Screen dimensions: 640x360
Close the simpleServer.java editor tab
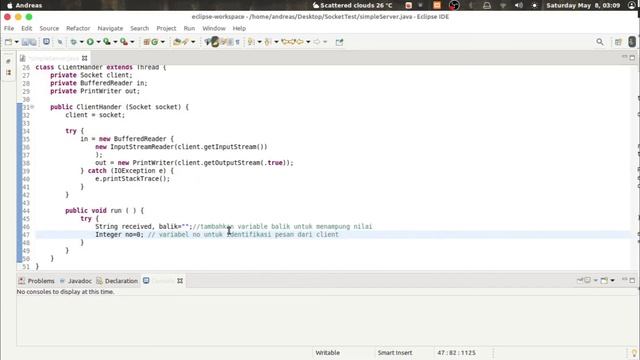[84, 58]
